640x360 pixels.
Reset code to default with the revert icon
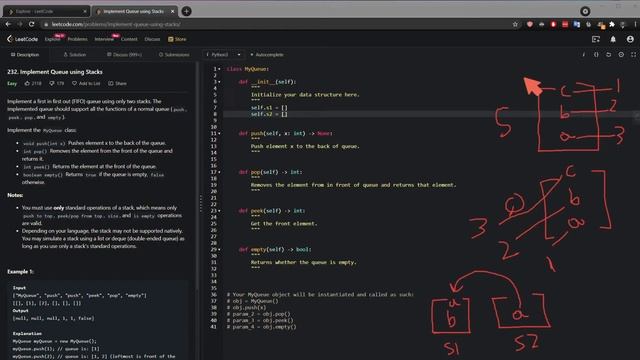[x=609, y=55]
